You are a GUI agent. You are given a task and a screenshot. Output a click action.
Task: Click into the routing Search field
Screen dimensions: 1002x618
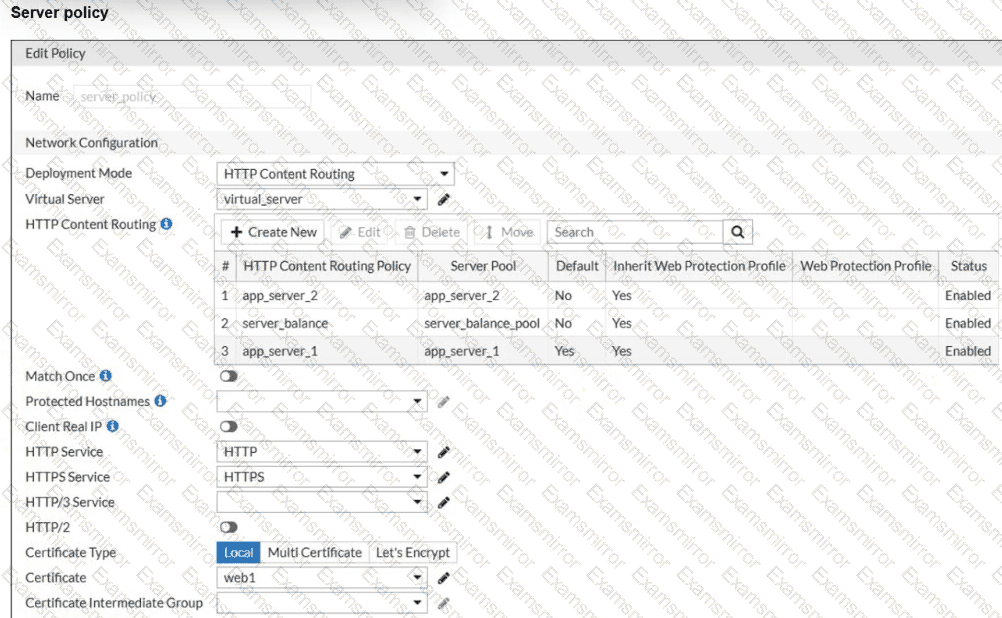(x=635, y=232)
